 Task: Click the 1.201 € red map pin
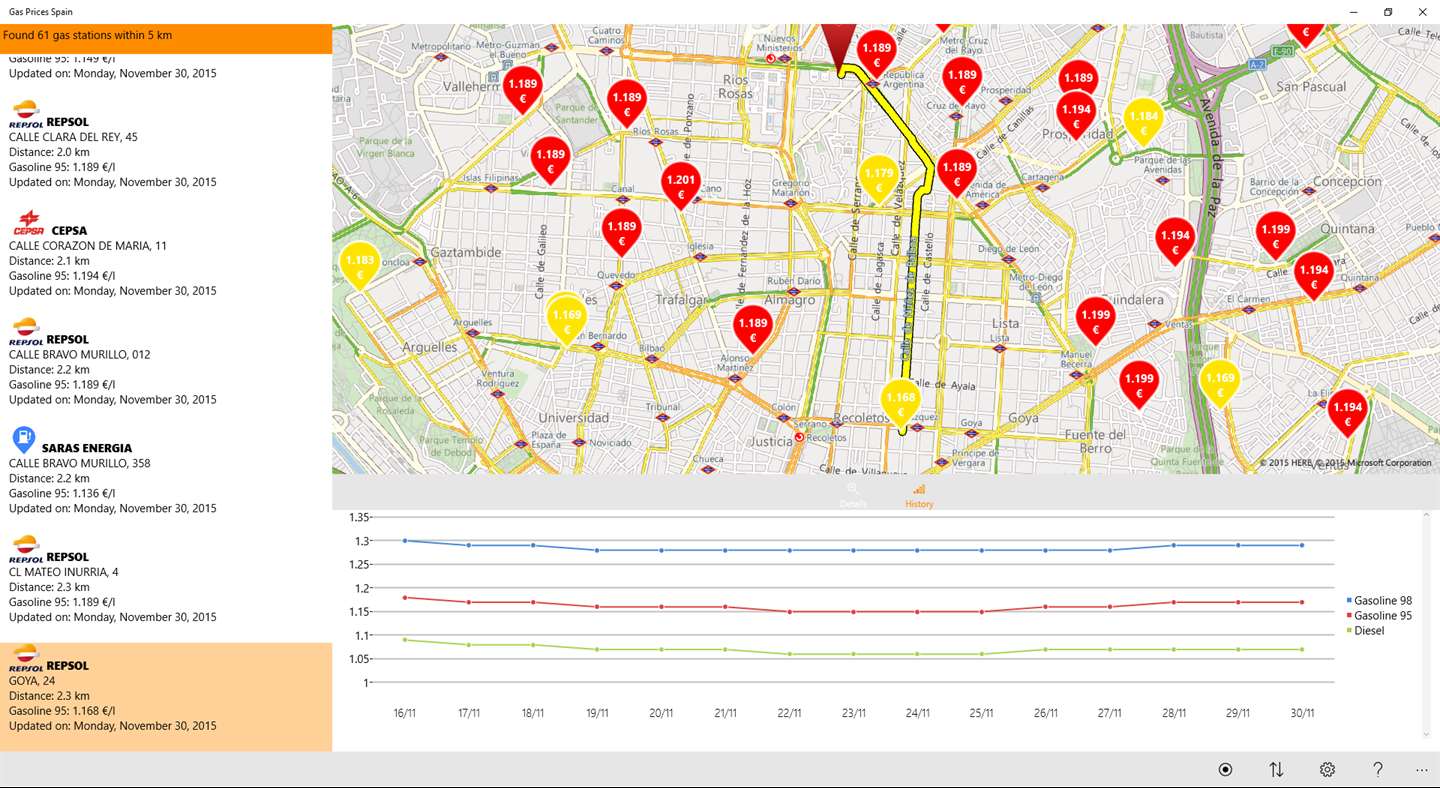pos(680,185)
